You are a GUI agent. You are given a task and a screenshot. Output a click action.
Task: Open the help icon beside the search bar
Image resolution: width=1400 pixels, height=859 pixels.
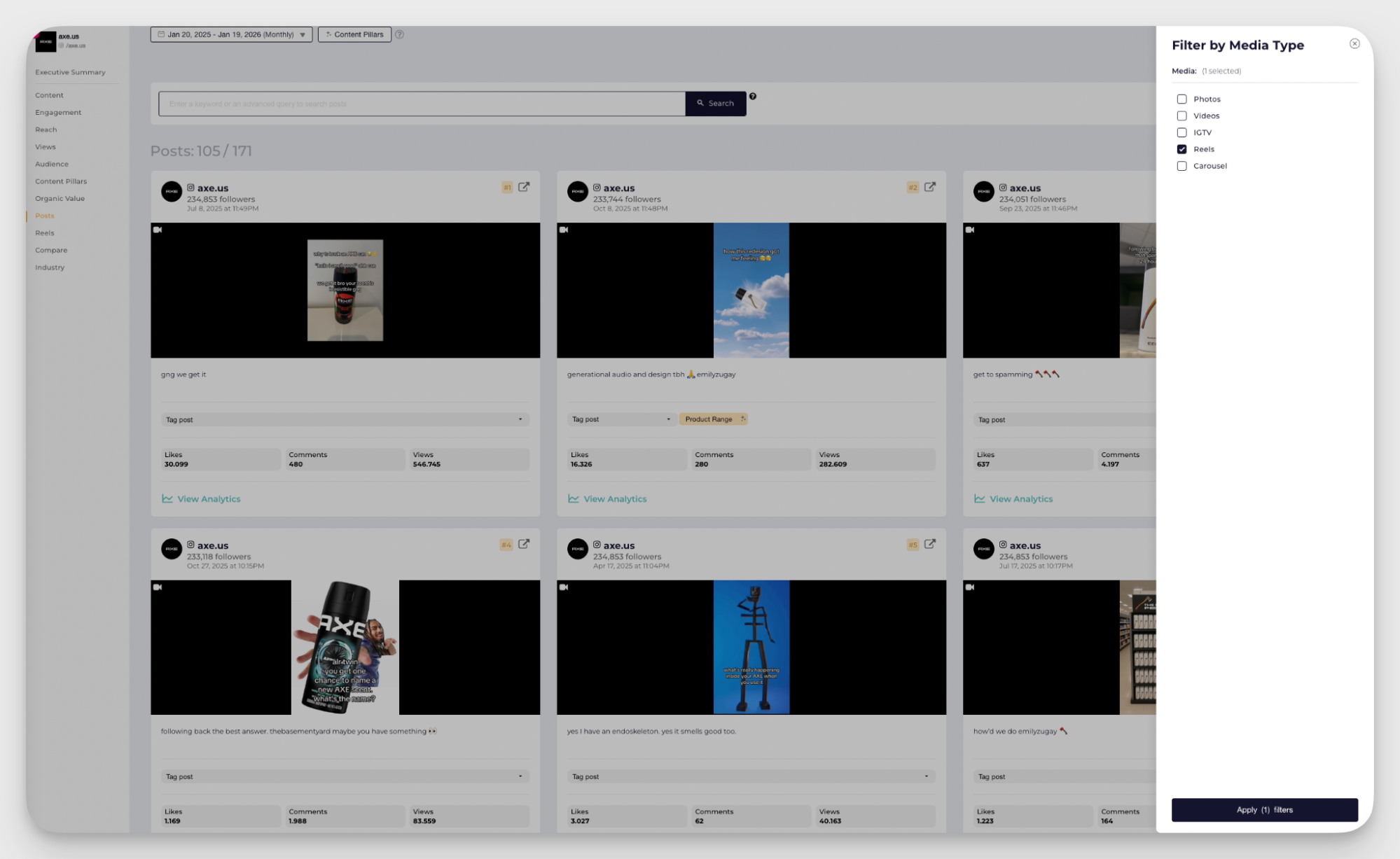(753, 96)
